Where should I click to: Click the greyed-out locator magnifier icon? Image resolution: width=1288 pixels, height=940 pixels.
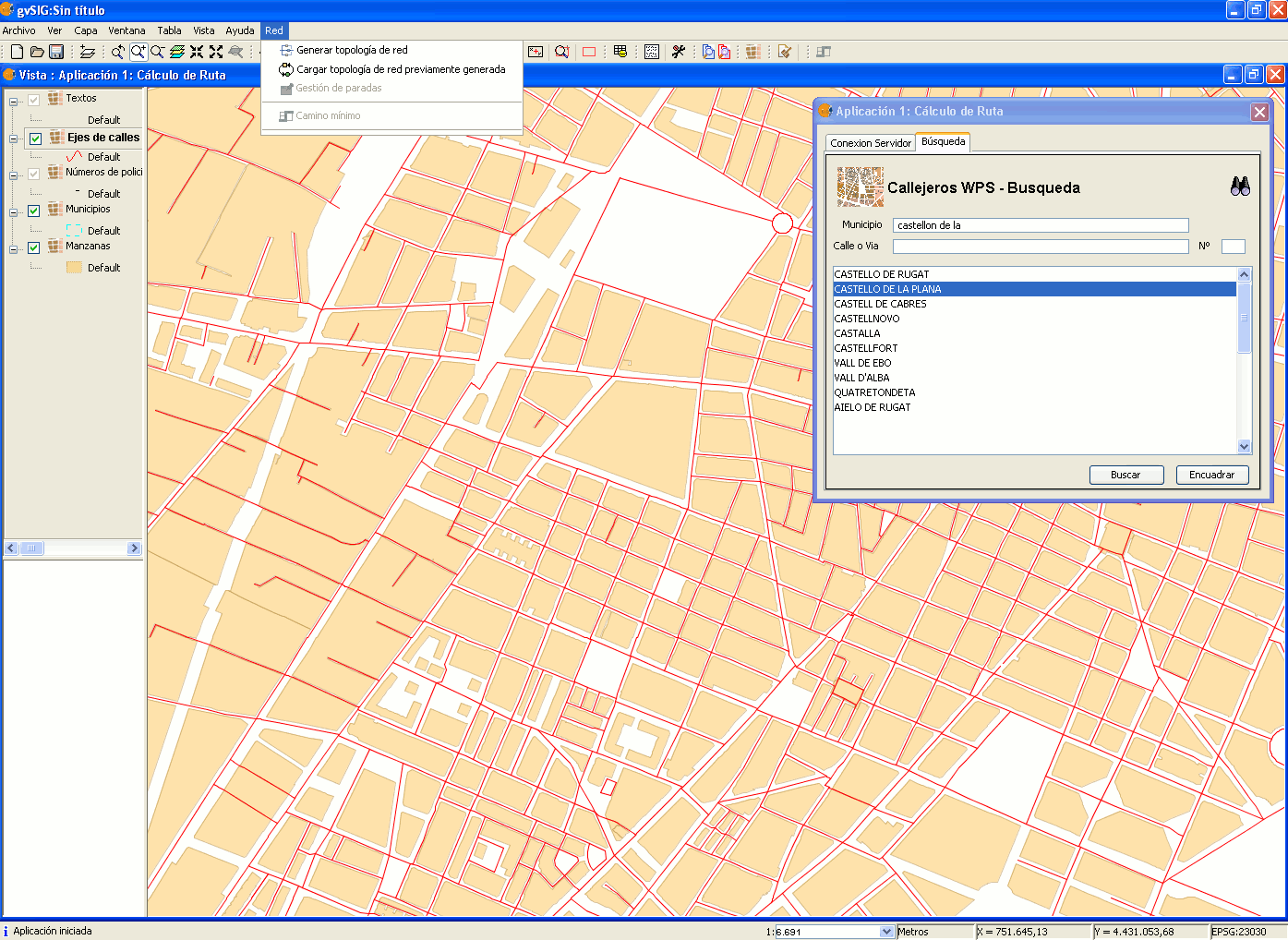(x=235, y=52)
